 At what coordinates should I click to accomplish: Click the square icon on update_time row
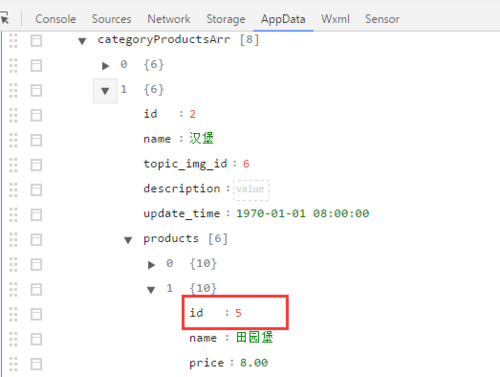36,215
